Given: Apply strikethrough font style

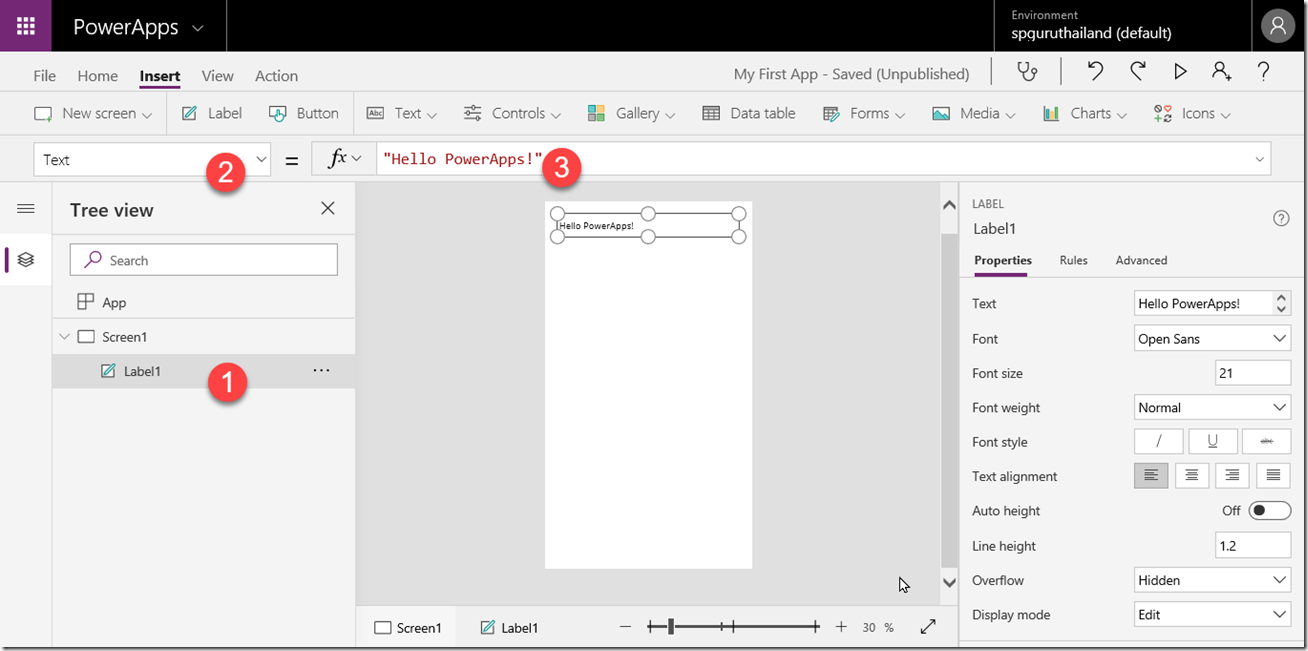Looking at the screenshot, I should pyautogui.click(x=1266, y=442).
